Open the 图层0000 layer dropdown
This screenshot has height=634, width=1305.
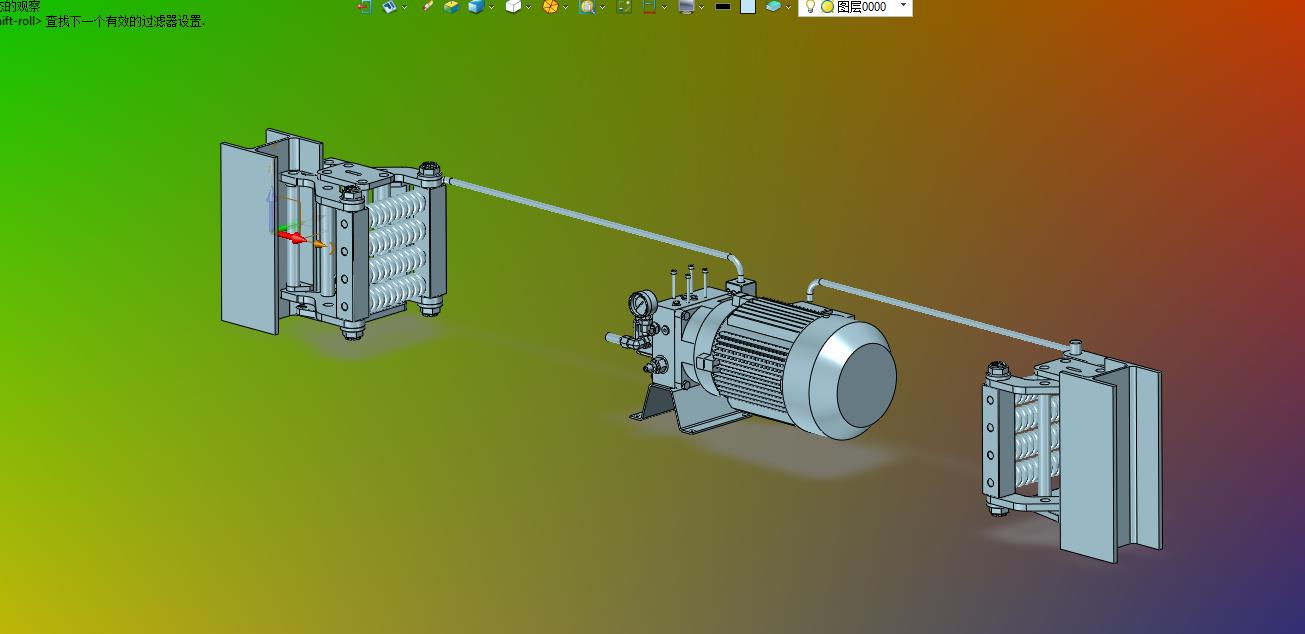[x=904, y=6]
